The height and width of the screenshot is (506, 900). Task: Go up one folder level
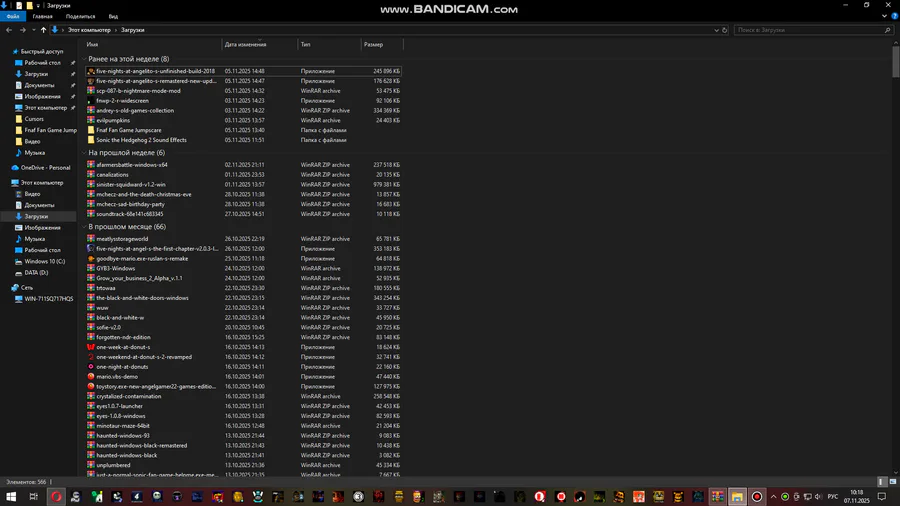[x=43, y=30]
